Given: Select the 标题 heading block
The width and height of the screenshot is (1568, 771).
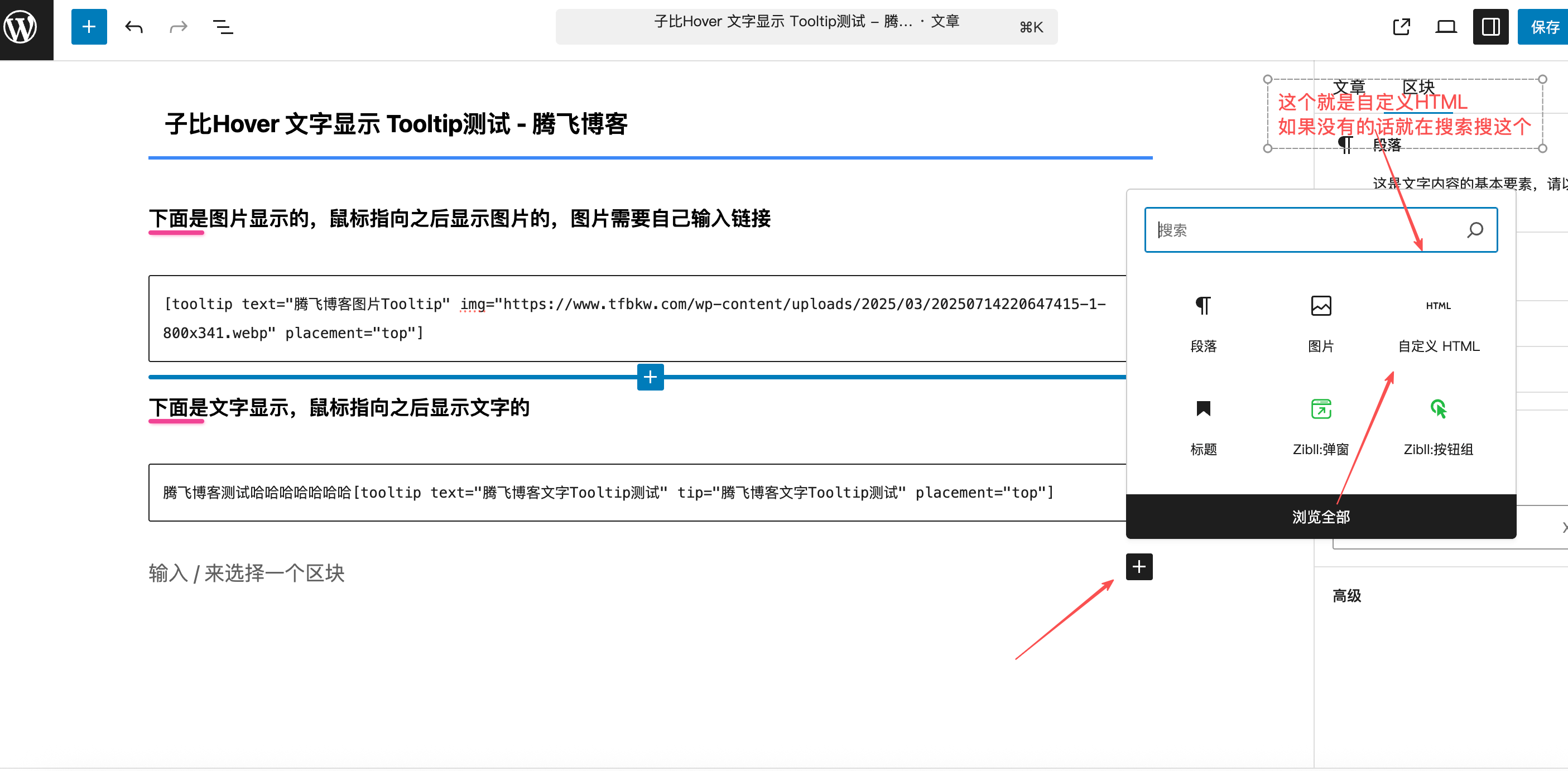Looking at the screenshot, I should (1204, 426).
